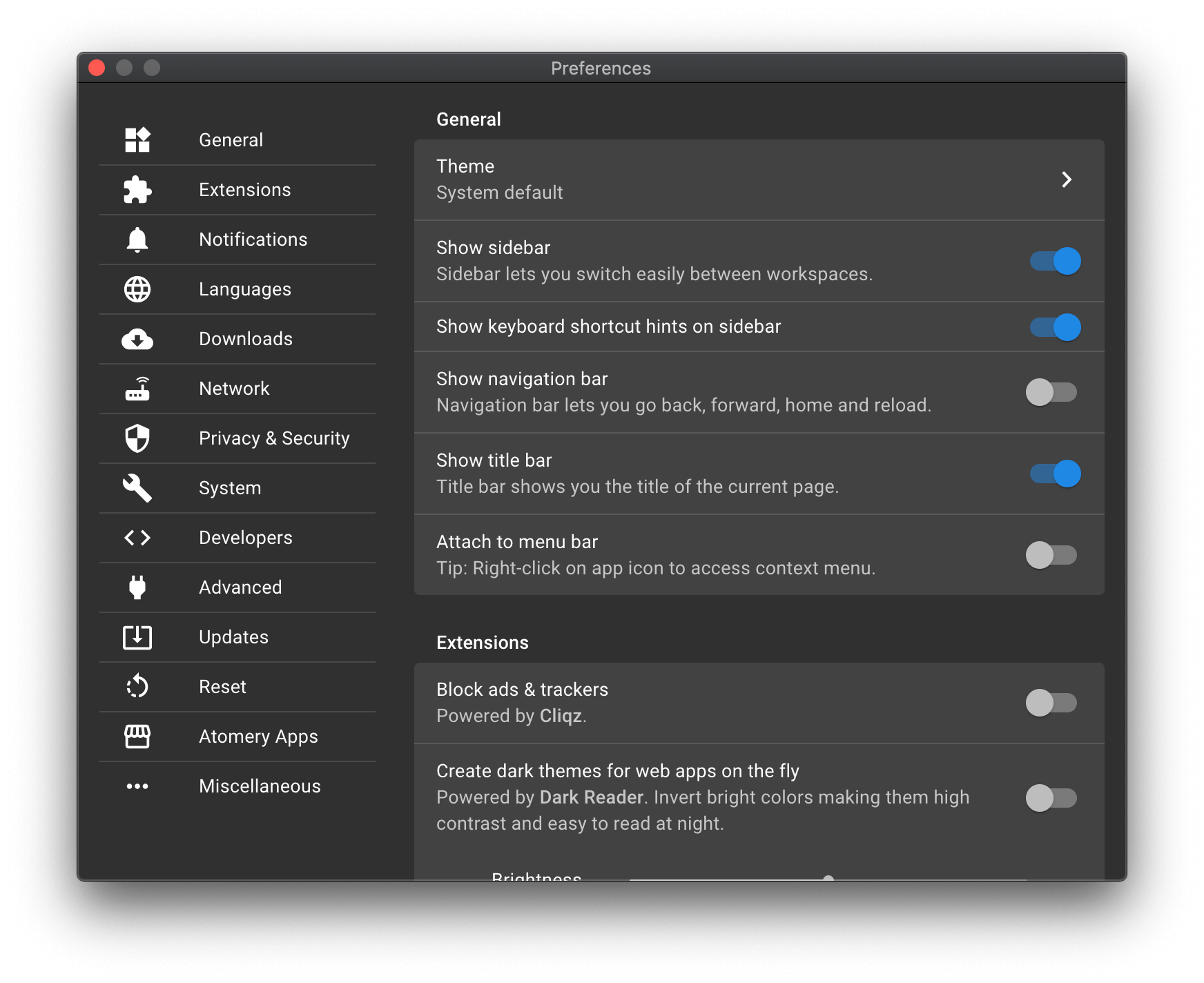Disable keyboard shortcut hints on sidebar
The width and height of the screenshot is (1204, 983).
click(x=1055, y=327)
